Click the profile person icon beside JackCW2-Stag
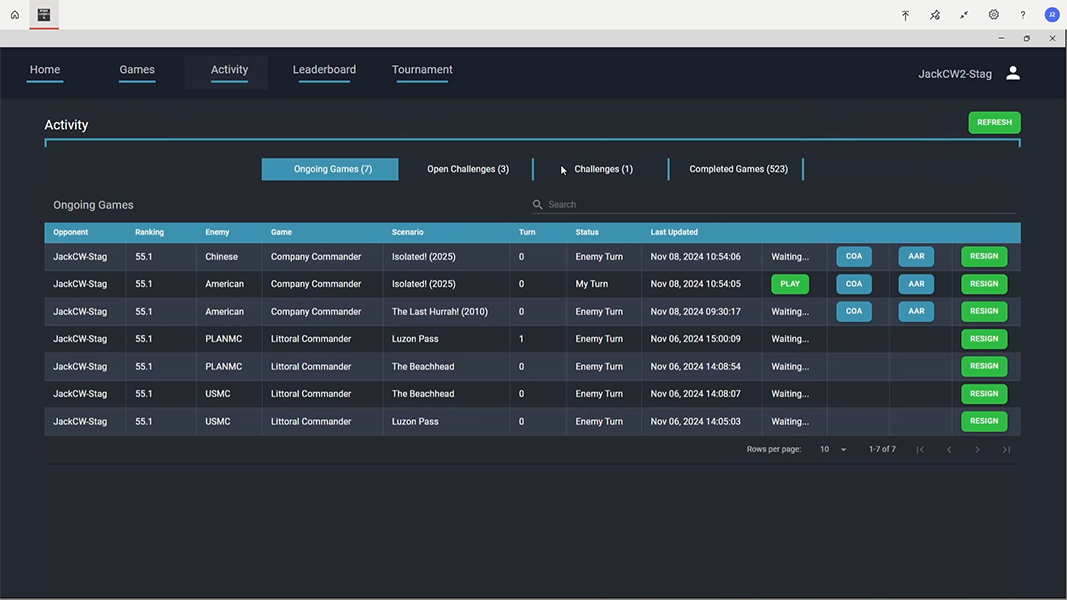This screenshot has width=1067, height=600. click(1012, 72)
